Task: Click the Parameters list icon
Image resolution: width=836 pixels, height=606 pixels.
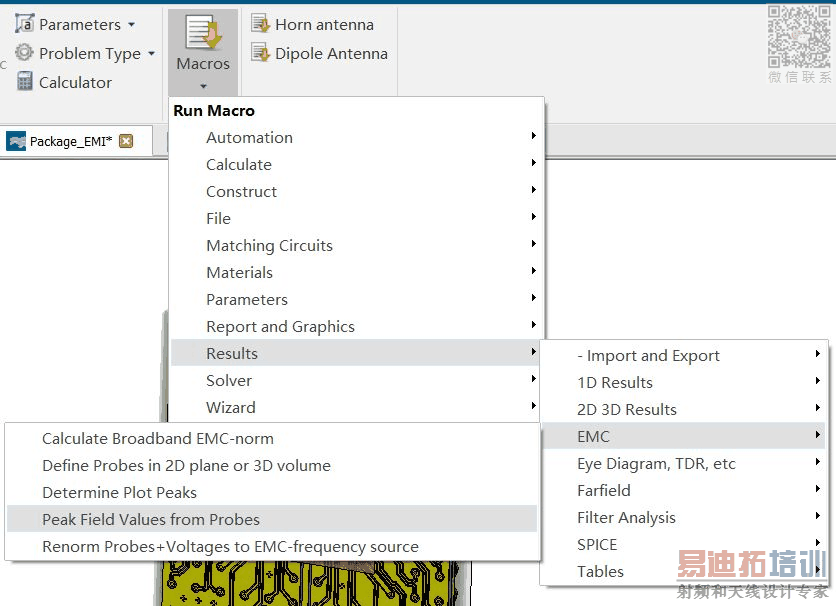Action: 25,24
